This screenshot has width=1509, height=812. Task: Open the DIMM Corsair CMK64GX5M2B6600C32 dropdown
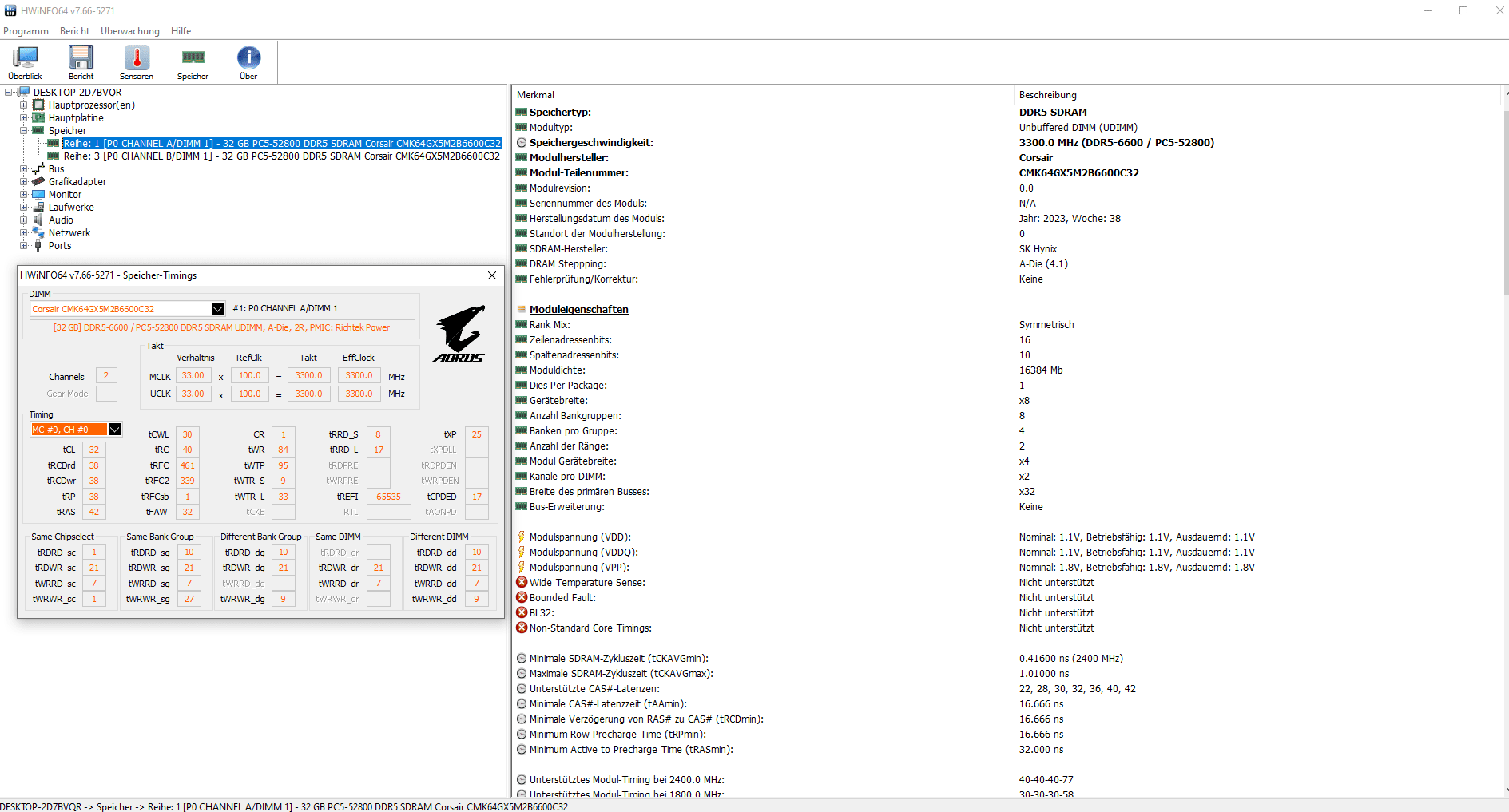click(x=217, y=309)
